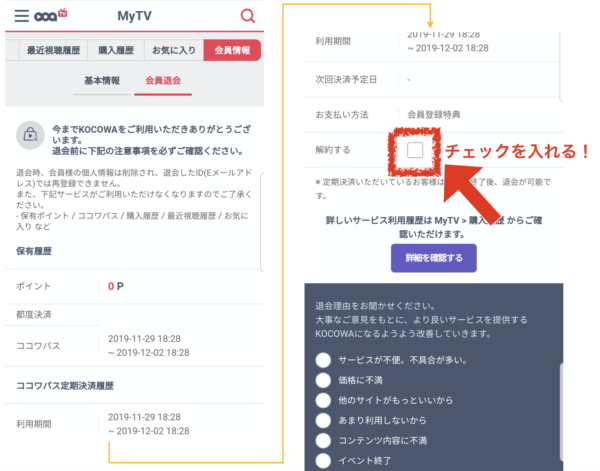Click the 都度決済 label
The width and height of the screenshot is (600, 471).
pos(33,315)
